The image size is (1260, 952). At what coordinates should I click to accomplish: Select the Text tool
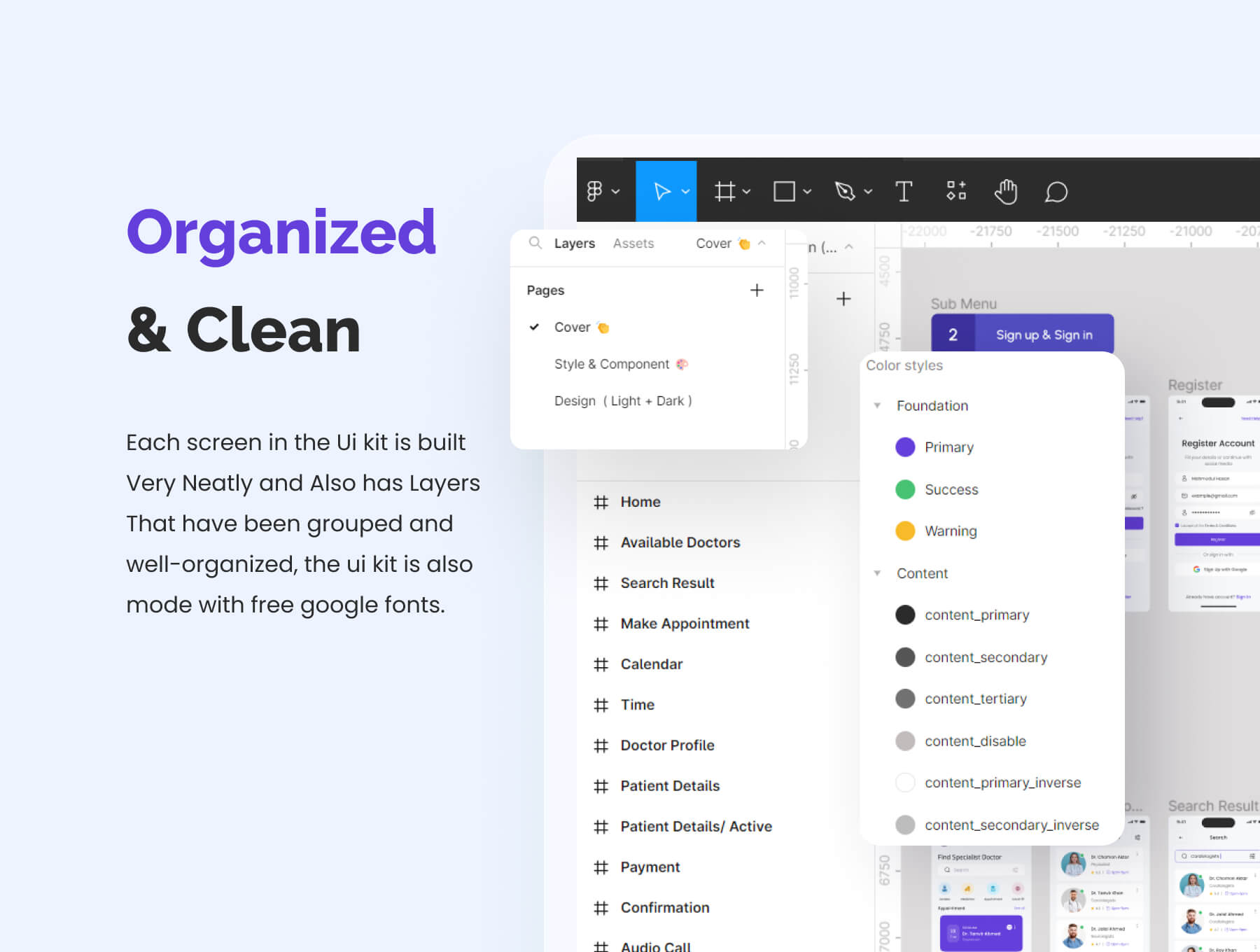(904, 191)
